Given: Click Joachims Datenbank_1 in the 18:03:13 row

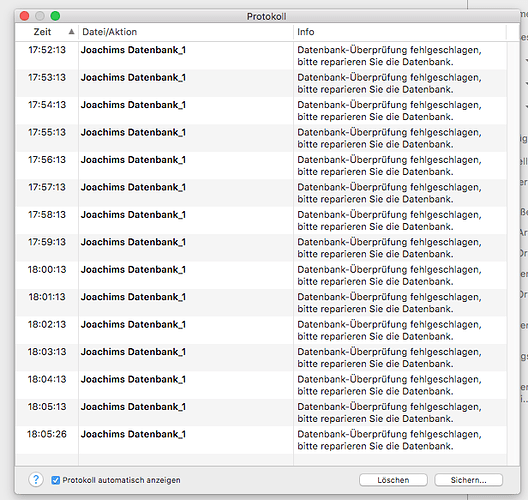Looking at the screenshot, I should coord(133,352).
